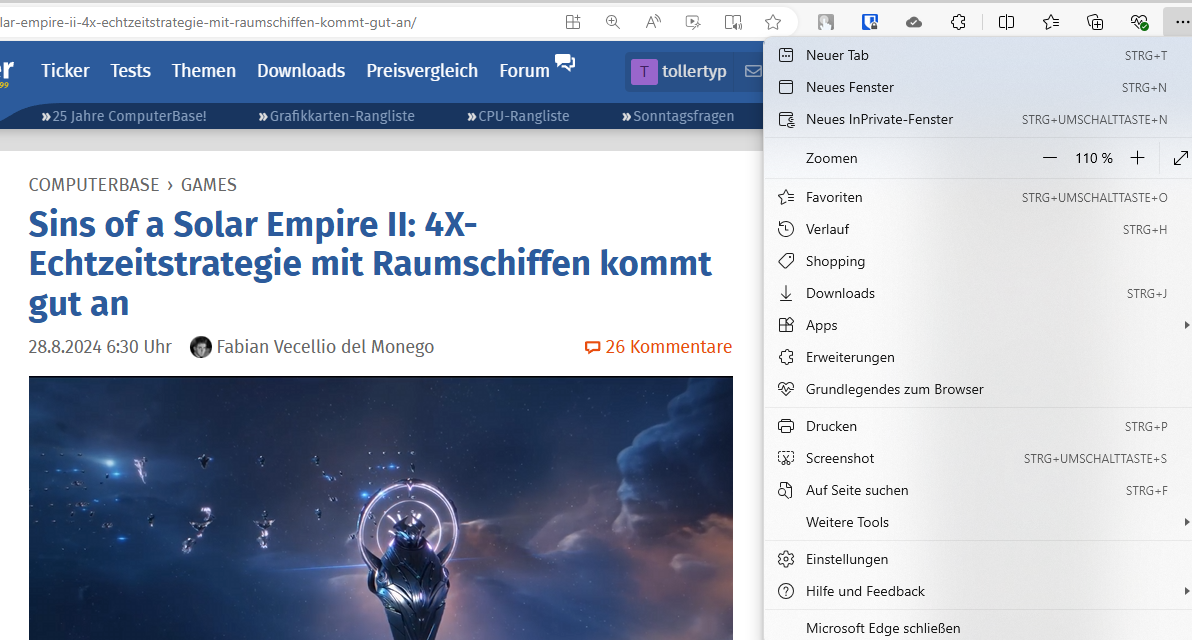Select the Shopping menu entry
Viewport: 1192px width, 640px height.
978,261
